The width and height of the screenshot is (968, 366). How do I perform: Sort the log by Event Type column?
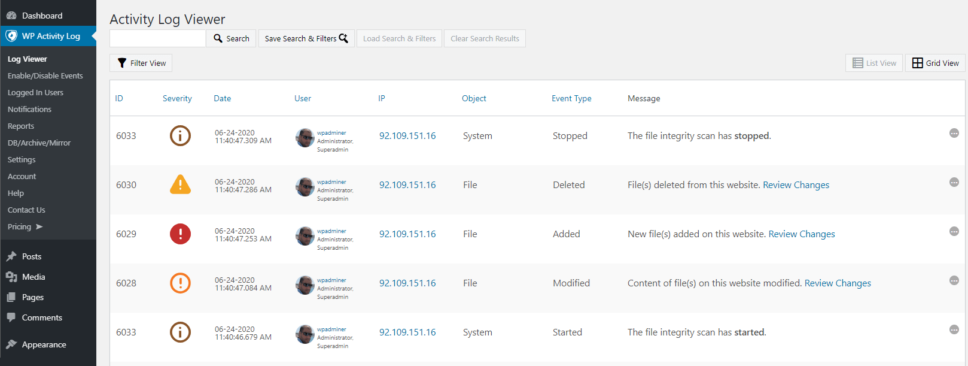[x=571, y=98]
